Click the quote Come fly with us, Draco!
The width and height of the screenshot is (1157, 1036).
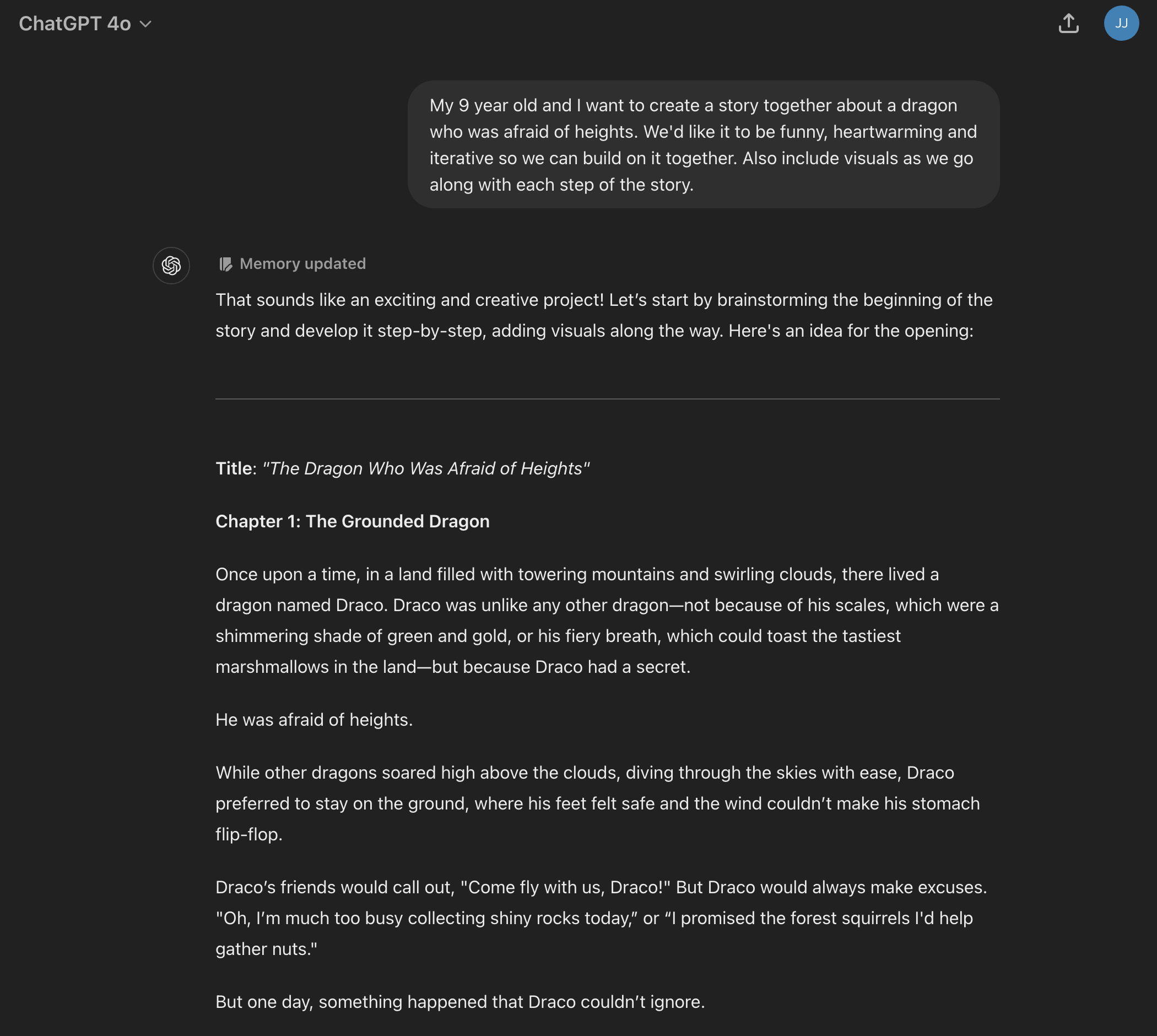coord(566,887)
